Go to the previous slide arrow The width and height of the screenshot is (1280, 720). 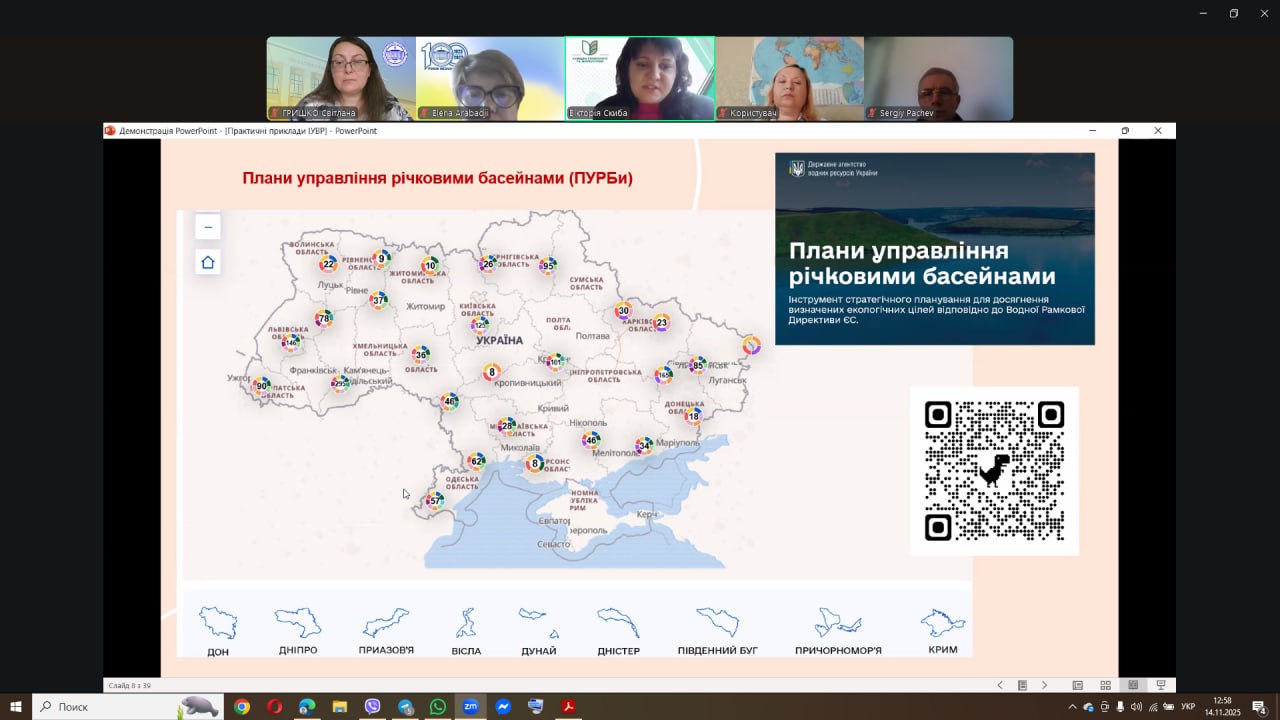coord(1000,685)
